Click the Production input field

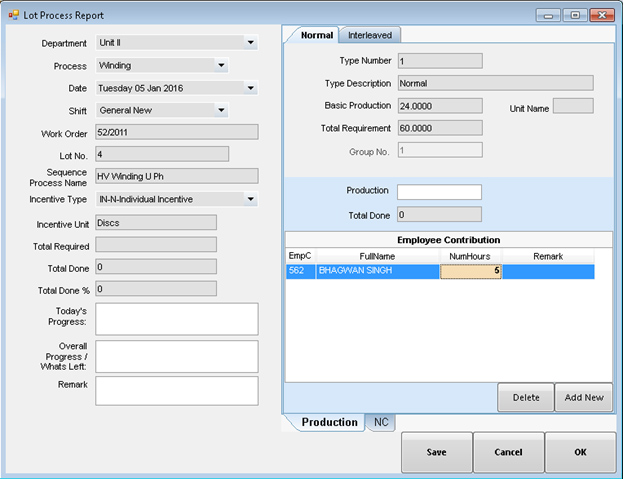439,192
